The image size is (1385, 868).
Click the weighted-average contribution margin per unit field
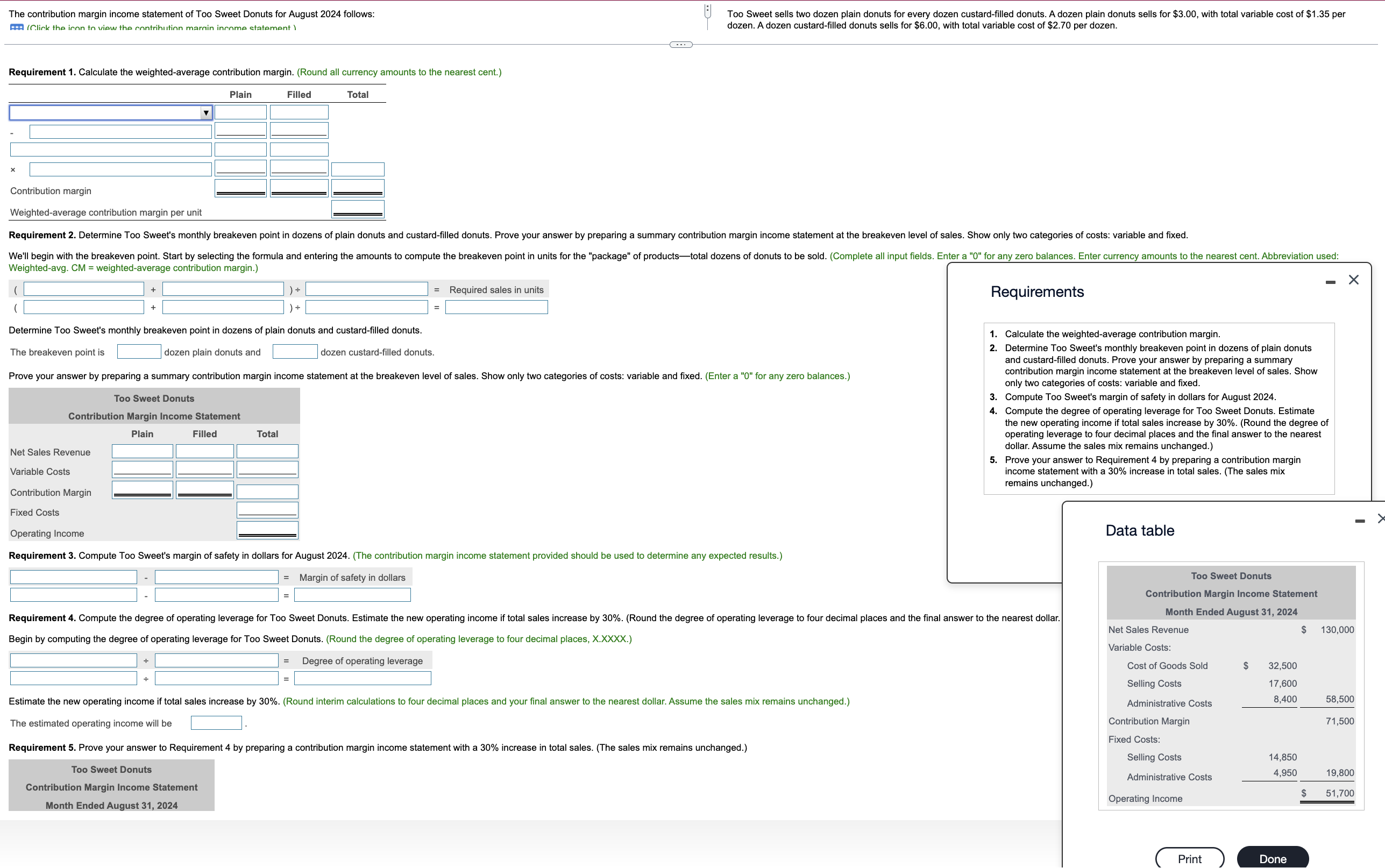(358, 210)
